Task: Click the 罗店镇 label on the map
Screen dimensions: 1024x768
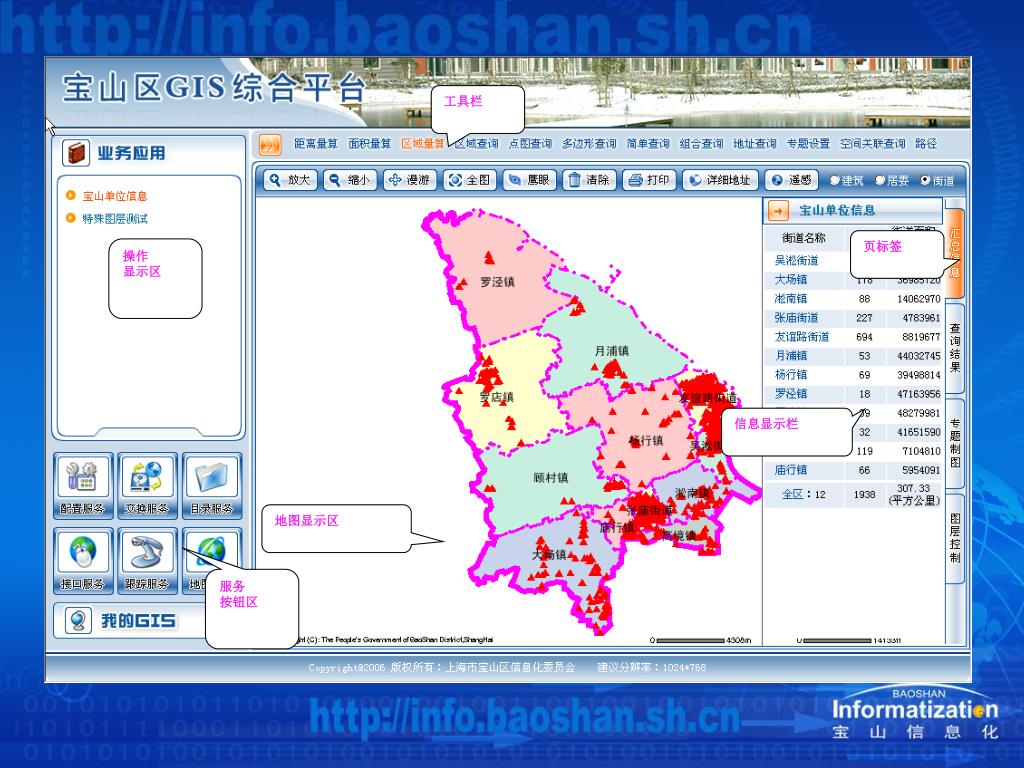Action: pos(496,397)
